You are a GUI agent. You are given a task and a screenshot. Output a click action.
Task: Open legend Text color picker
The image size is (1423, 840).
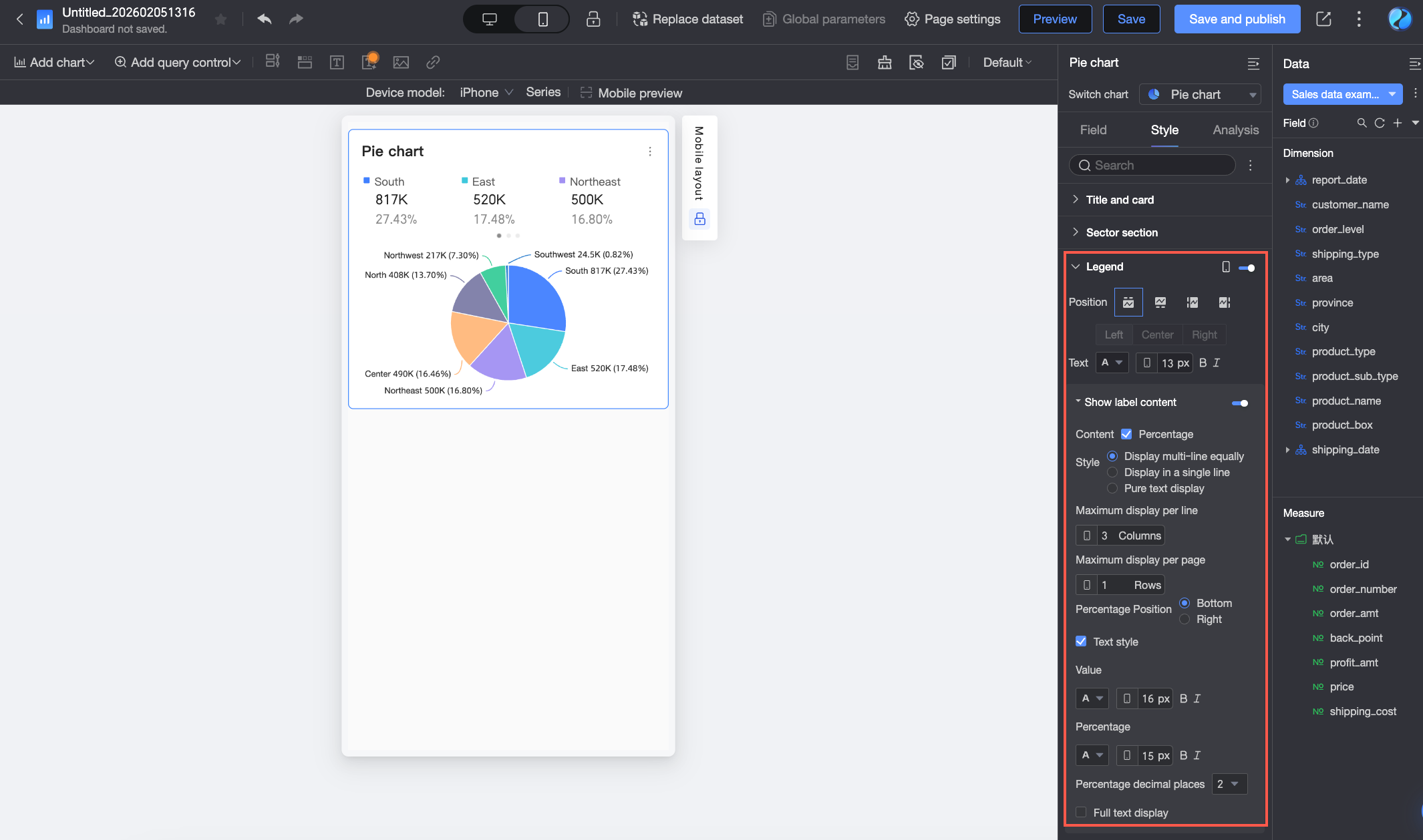(1112, 363)
